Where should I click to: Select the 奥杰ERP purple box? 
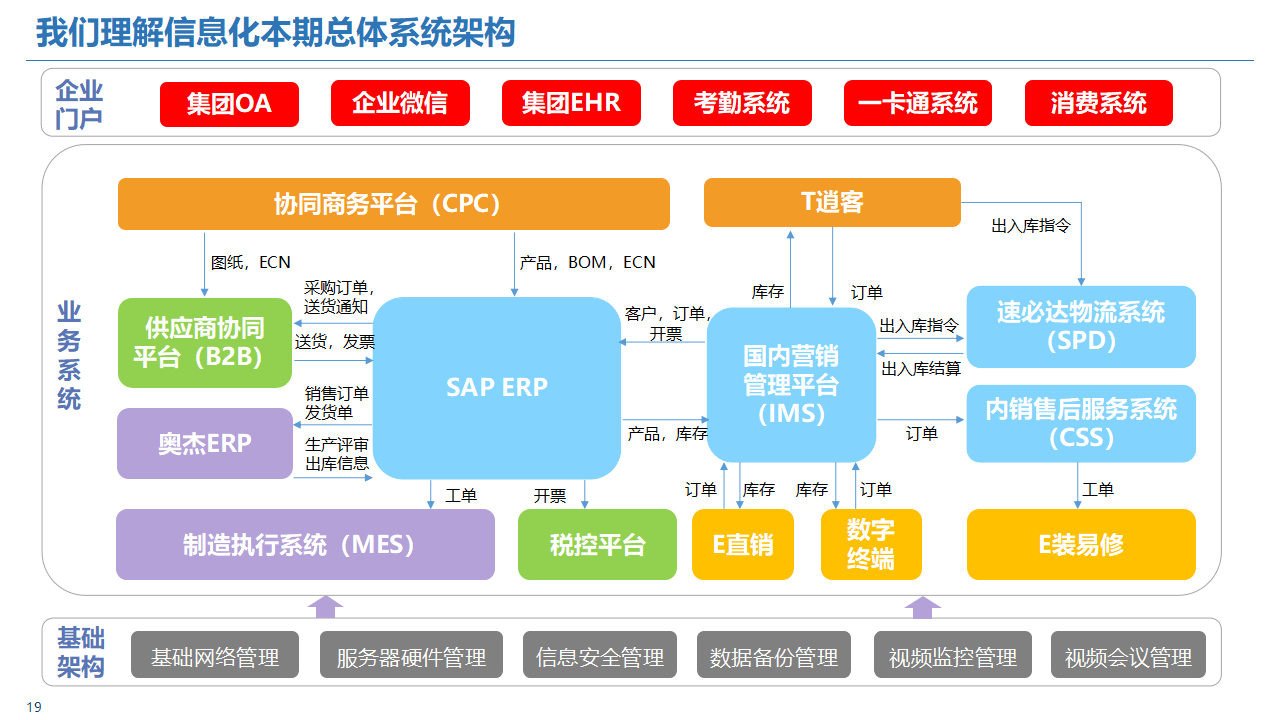coord(205,444)
